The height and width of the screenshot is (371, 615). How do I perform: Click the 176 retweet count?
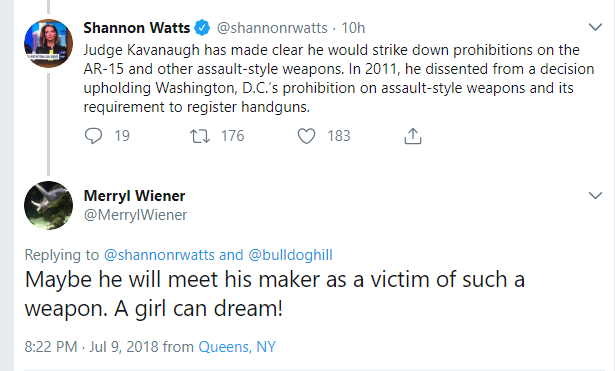[x=233, y=136]
